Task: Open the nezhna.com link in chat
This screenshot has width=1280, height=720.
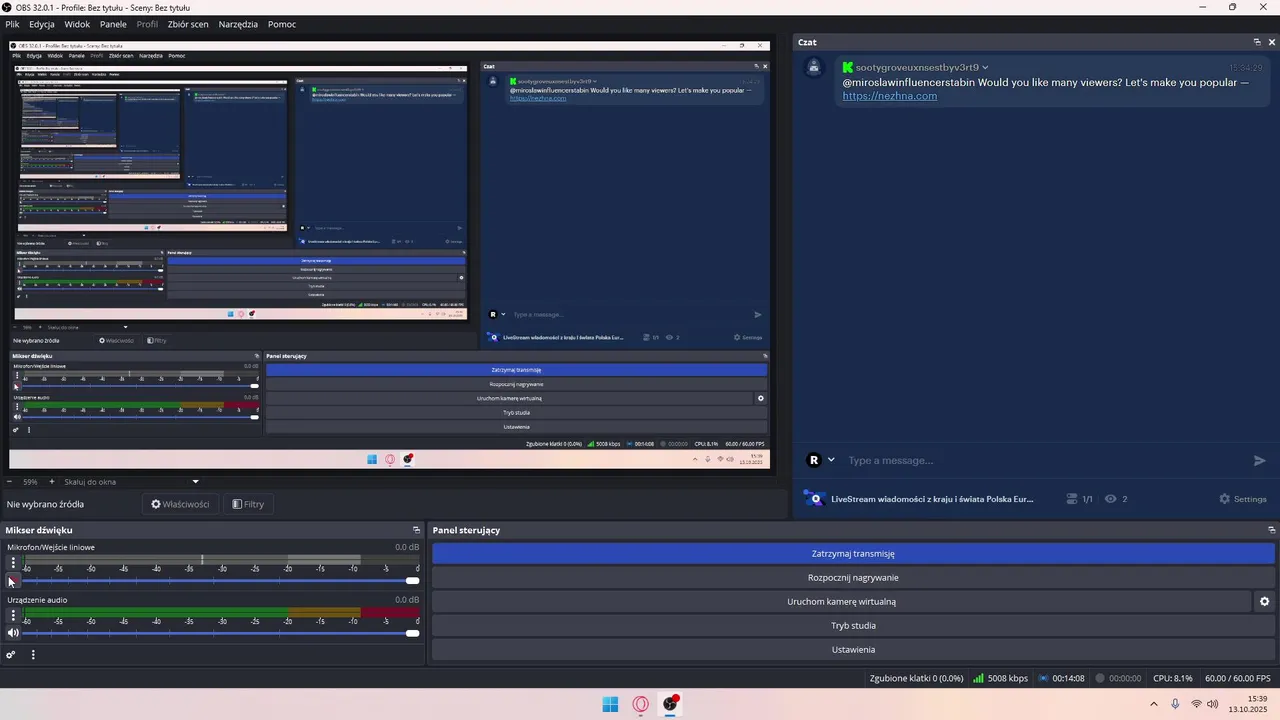Action: (x=890, y=96)
